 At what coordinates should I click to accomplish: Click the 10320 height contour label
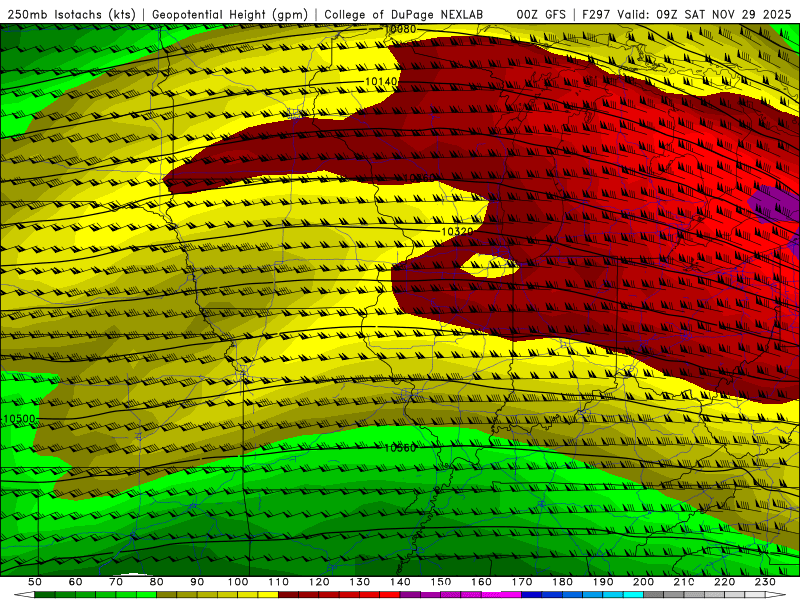pos(457,232)
